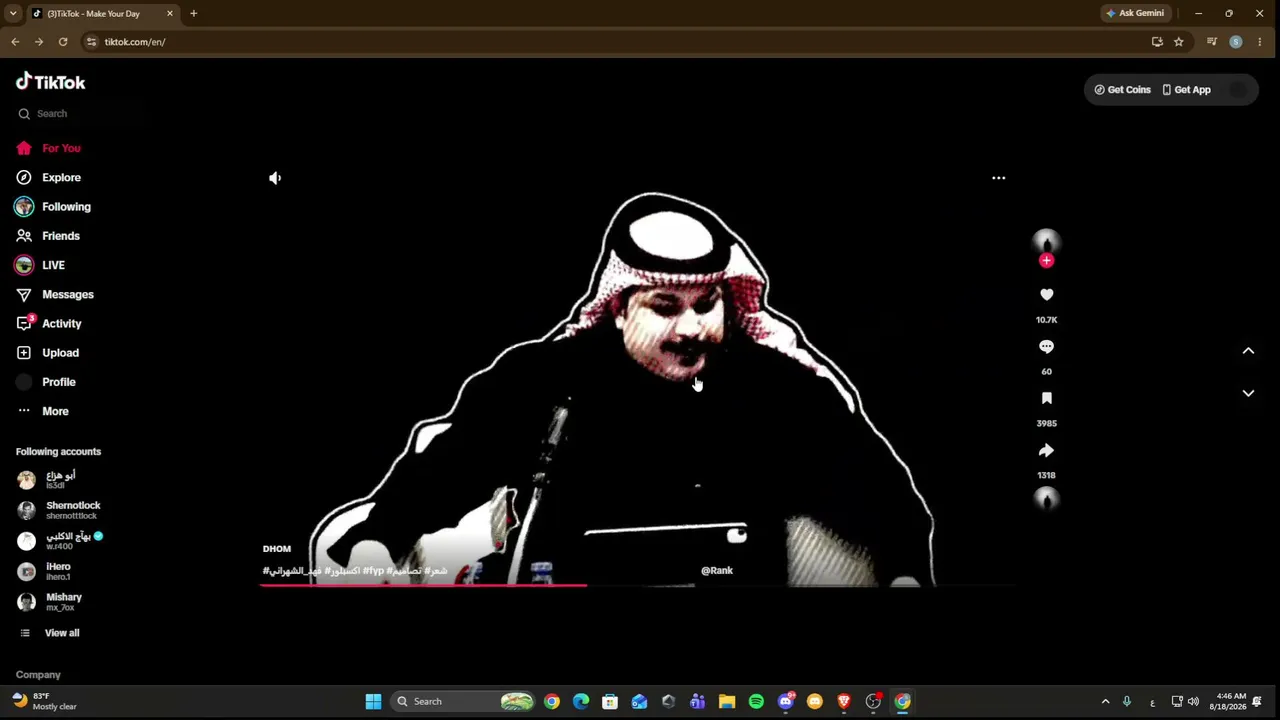Open the LIVE section
Image resolution: width=1280 pixels, height=720 pixels.
pyautogui.click(x=41, y=265)
